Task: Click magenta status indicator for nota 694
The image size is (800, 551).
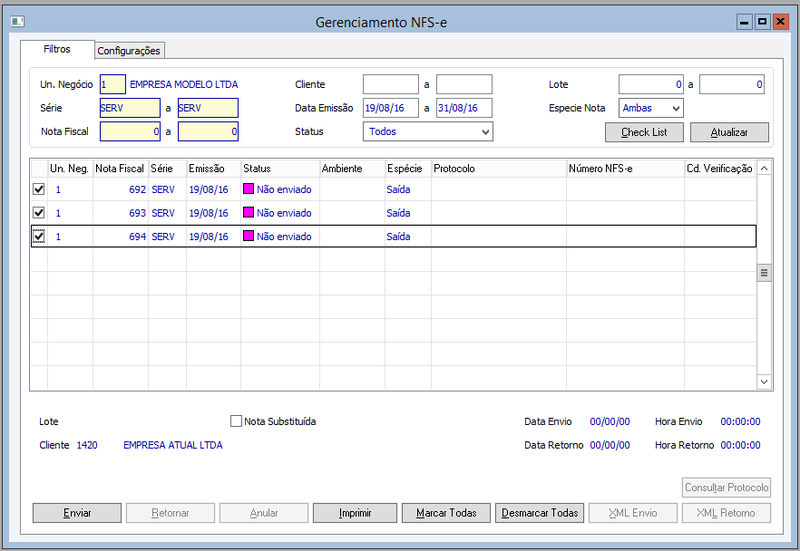Action: tap(249, 237)
